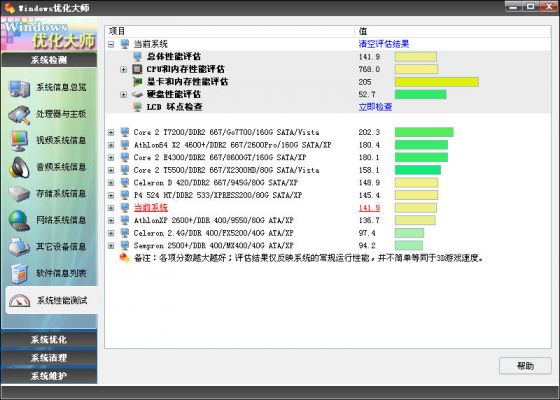Open 视频系统信息 monitor icon
Image resolution: width=560 pixels, height=400 pixels.
[19, 141]
